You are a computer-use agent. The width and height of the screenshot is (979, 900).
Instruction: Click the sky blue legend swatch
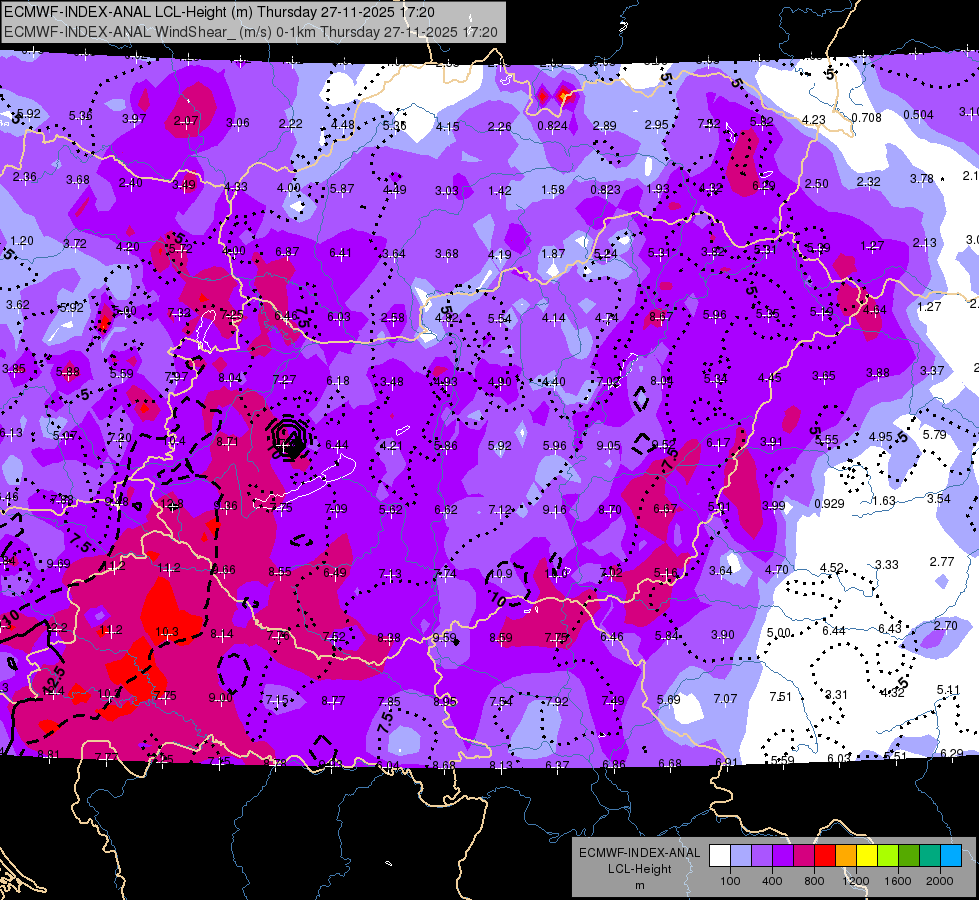[951, 856]
